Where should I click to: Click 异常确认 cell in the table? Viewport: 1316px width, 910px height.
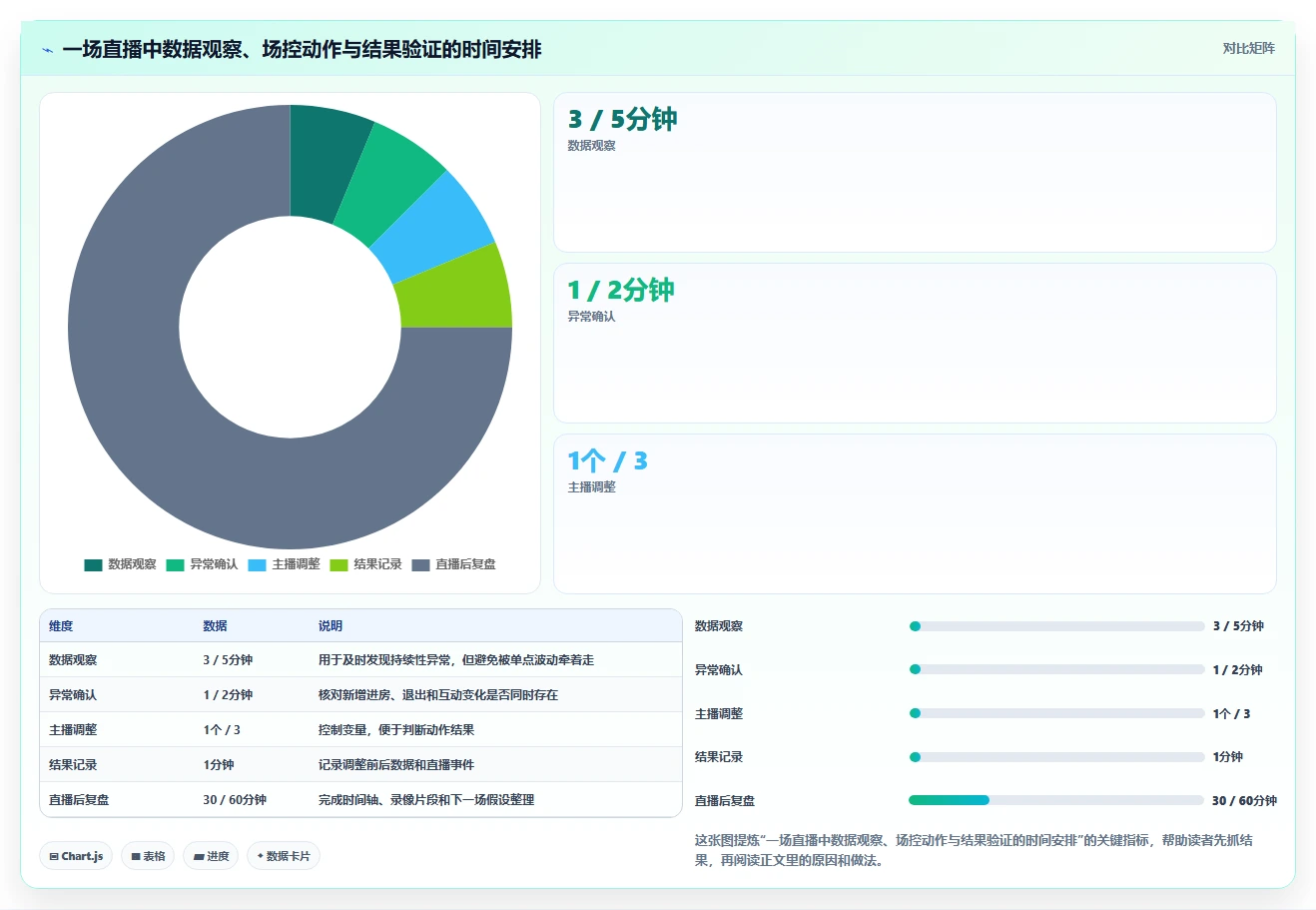pyautogui.click(x=73, y=695)
